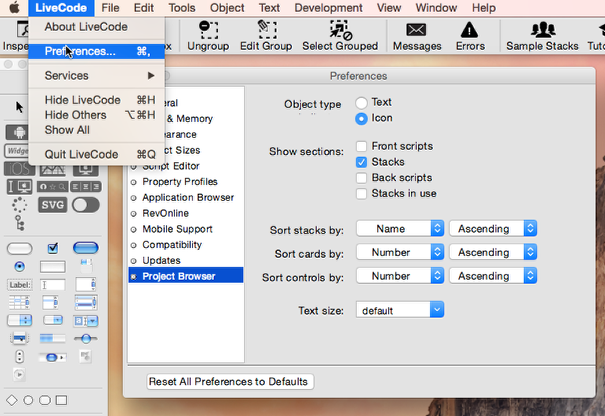Open Sample Stacks from the toolbar
The height and width of the screenshot is (416, 605).
542,36
